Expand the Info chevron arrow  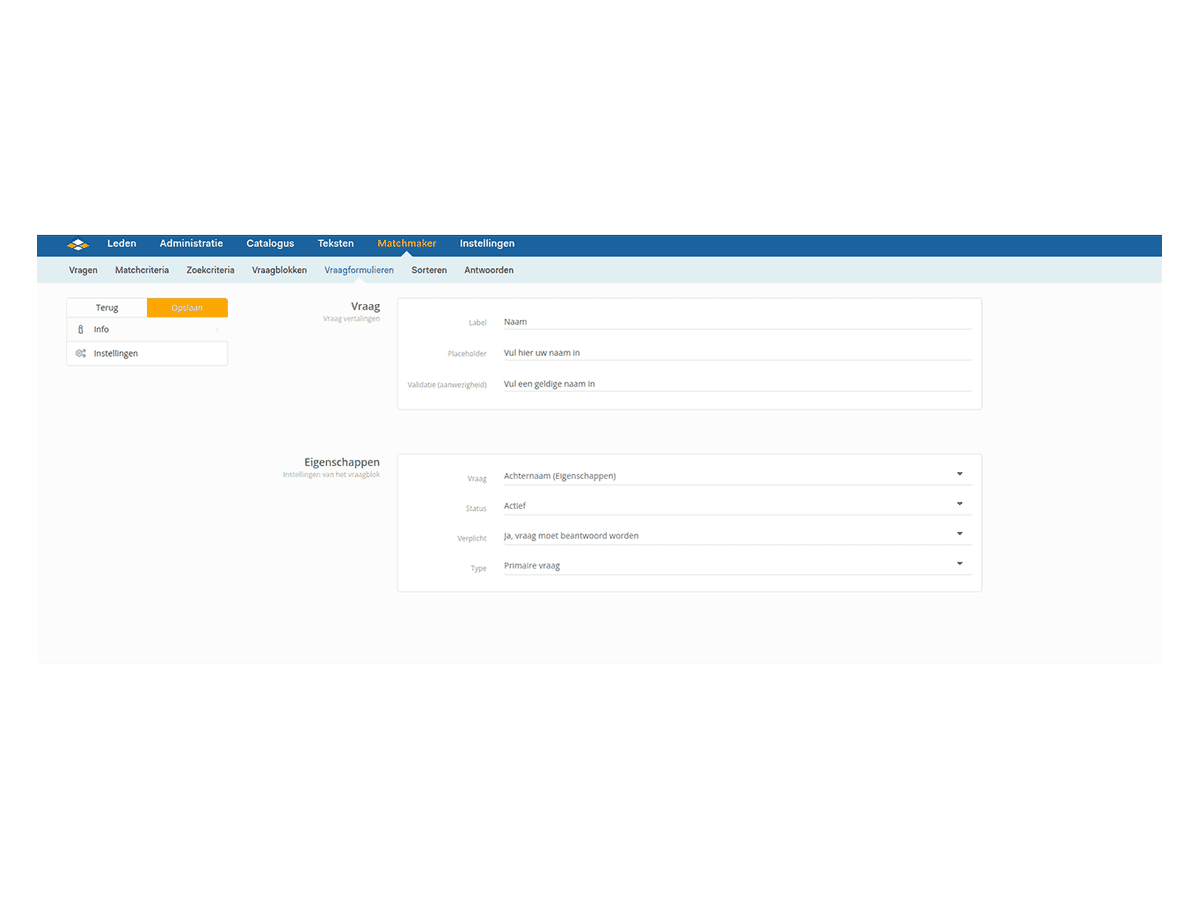click(x=217, y=330)
